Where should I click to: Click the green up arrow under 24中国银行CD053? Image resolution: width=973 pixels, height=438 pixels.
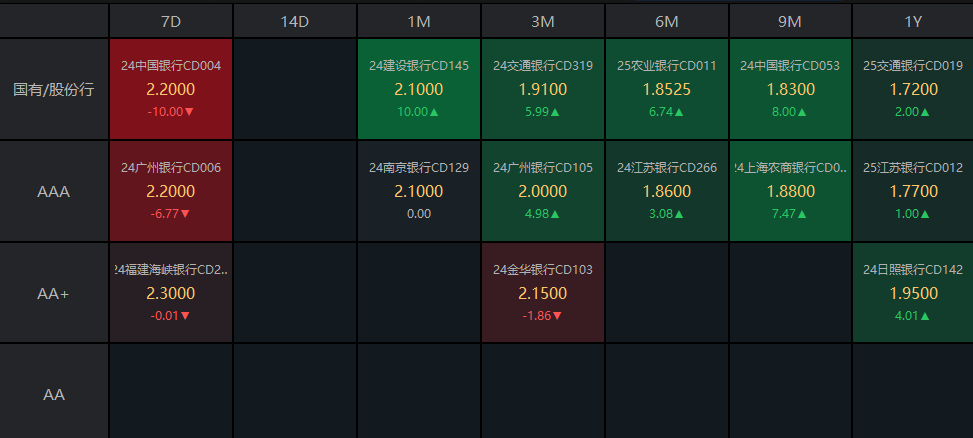(804, 112)
